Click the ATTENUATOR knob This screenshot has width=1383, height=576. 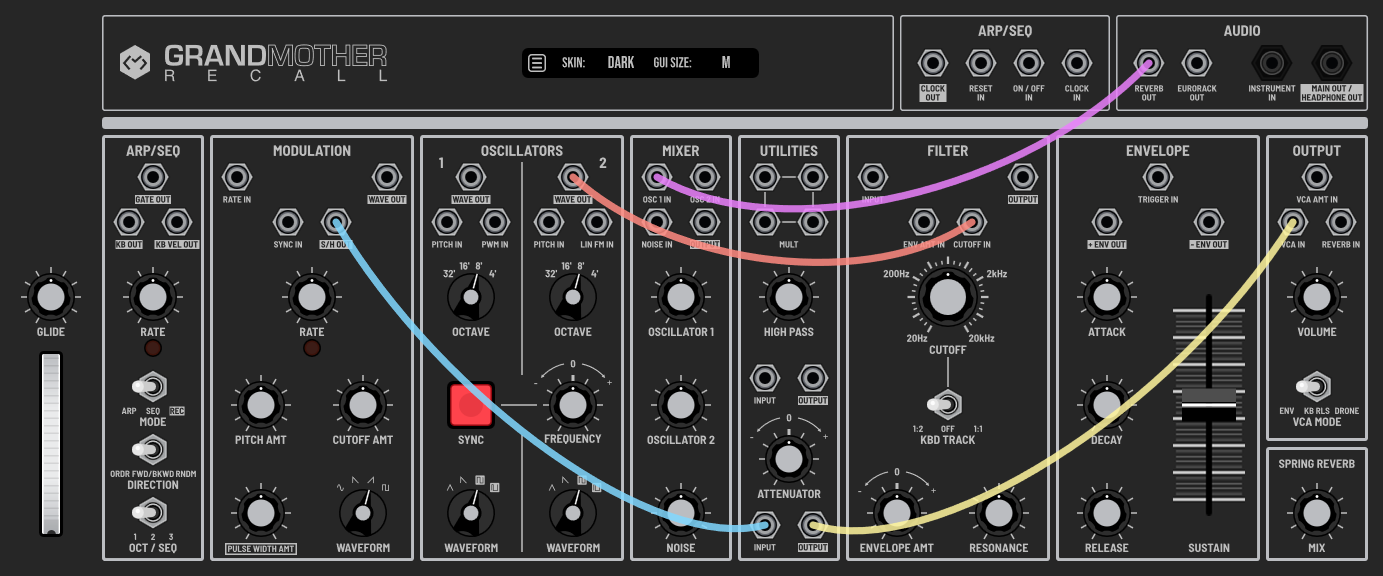pyautogui.click(x=789, y=459)
